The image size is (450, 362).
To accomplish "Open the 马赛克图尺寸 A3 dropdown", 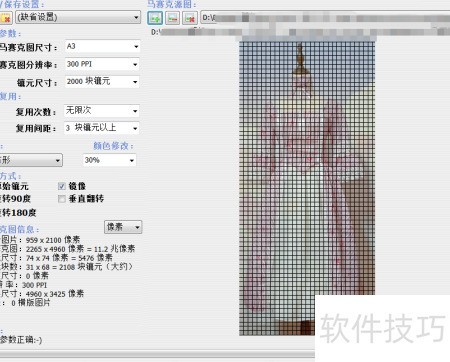I will pyautogui.click(x=102, y=46).
